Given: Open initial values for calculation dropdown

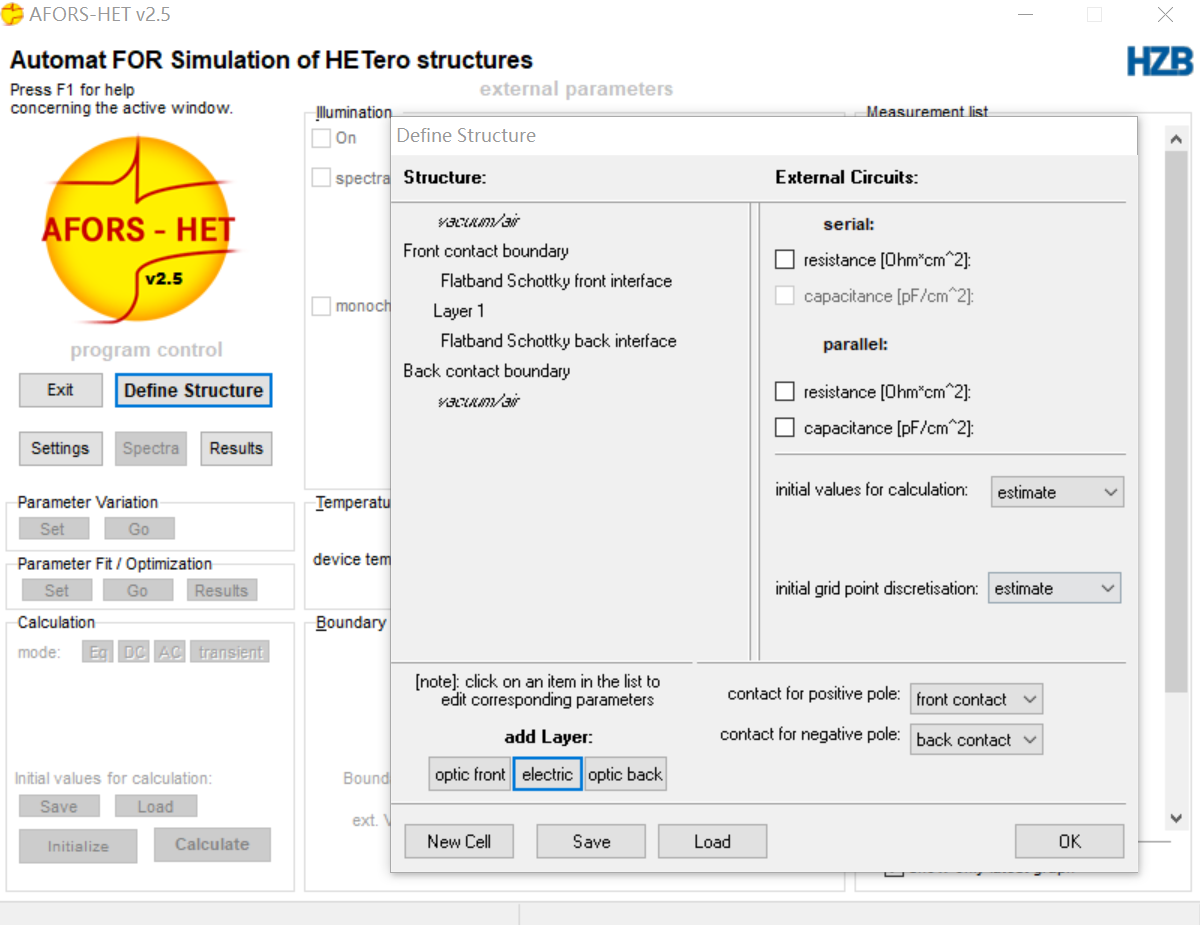Looking at the screenshot, I should [1057, 492].
